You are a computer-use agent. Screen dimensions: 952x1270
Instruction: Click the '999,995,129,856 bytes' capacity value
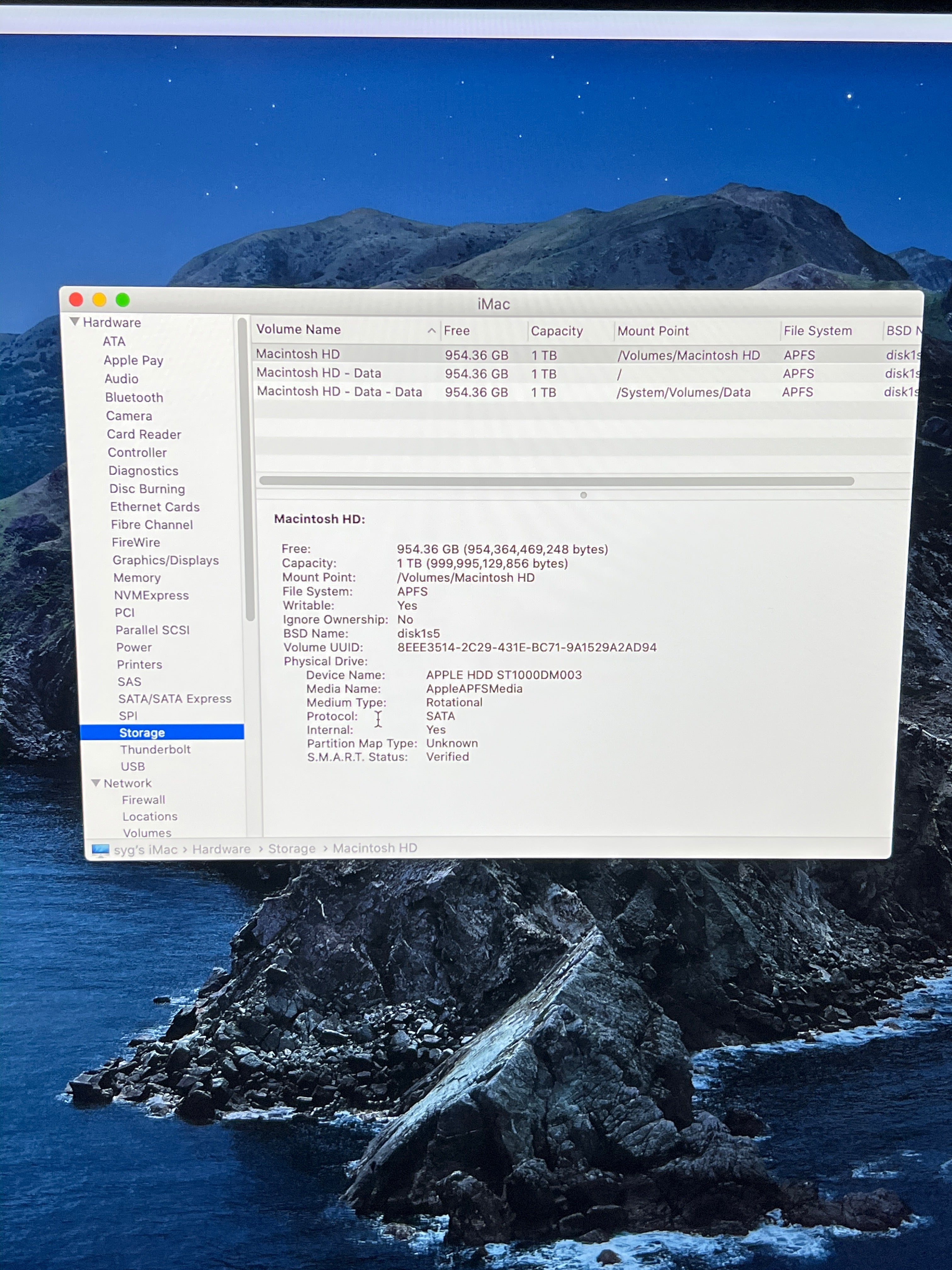[x=496, y=564]
